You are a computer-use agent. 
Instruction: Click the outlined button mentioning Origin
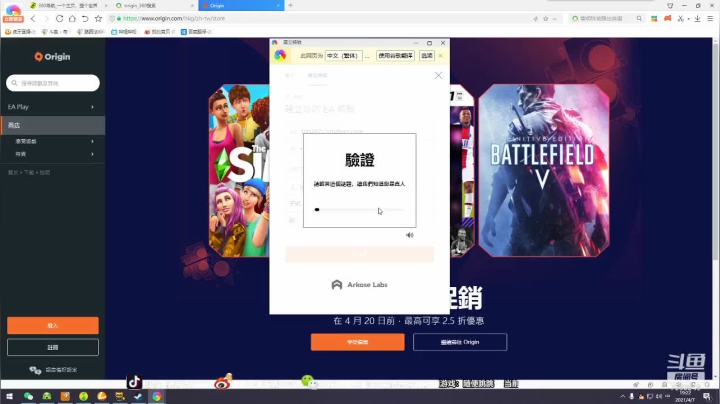[x=460, y=342]
